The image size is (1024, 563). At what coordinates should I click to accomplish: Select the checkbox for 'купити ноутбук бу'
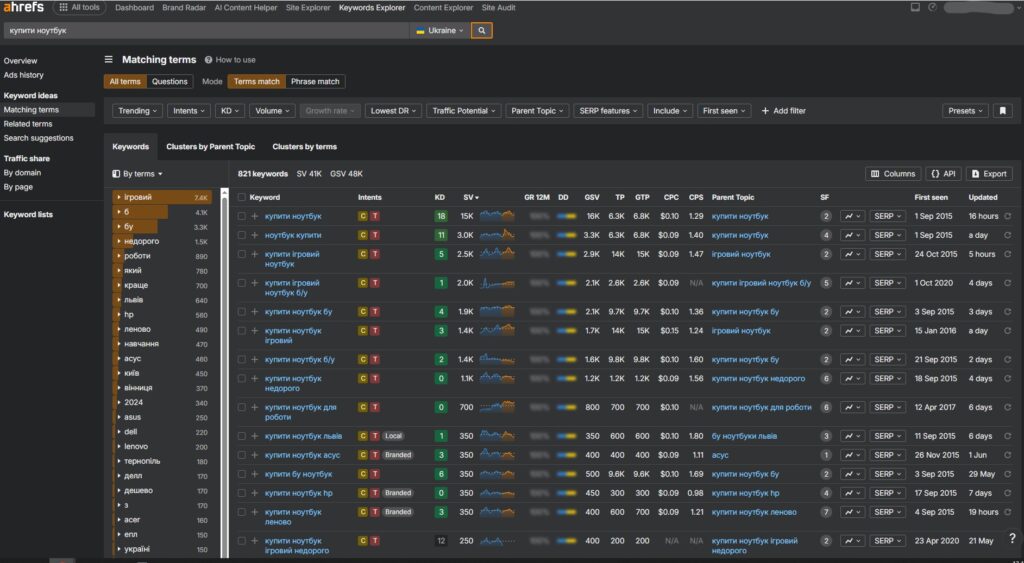241,312
